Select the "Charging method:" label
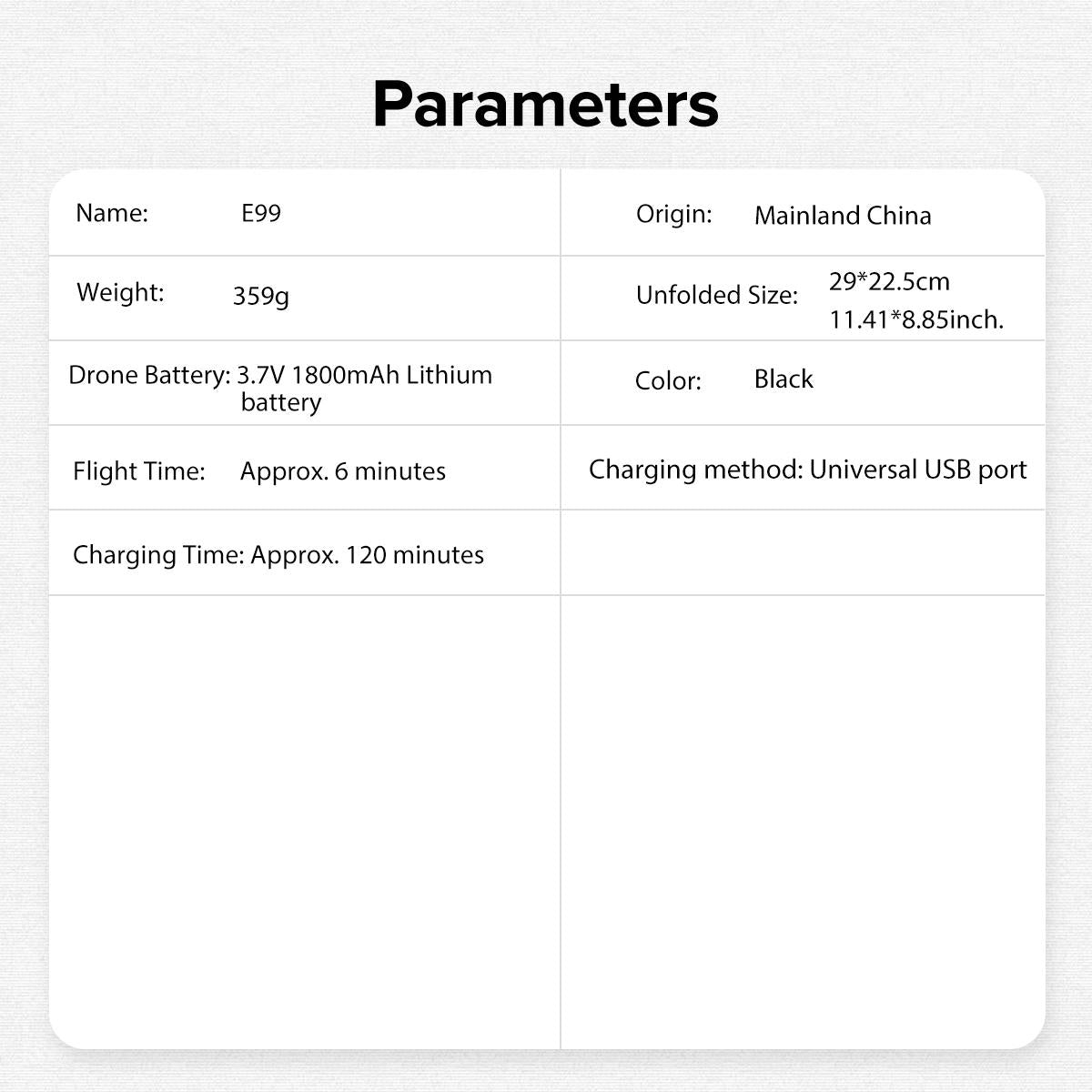 [x=695, y=470]
